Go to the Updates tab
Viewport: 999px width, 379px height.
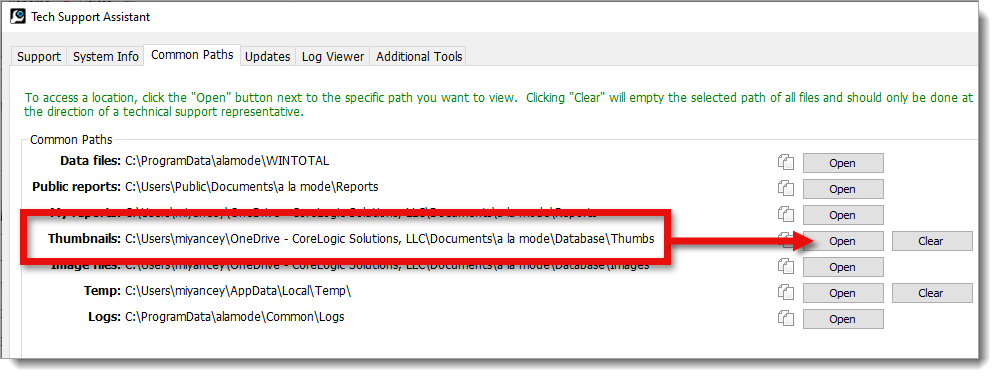(x=268, y=57)
